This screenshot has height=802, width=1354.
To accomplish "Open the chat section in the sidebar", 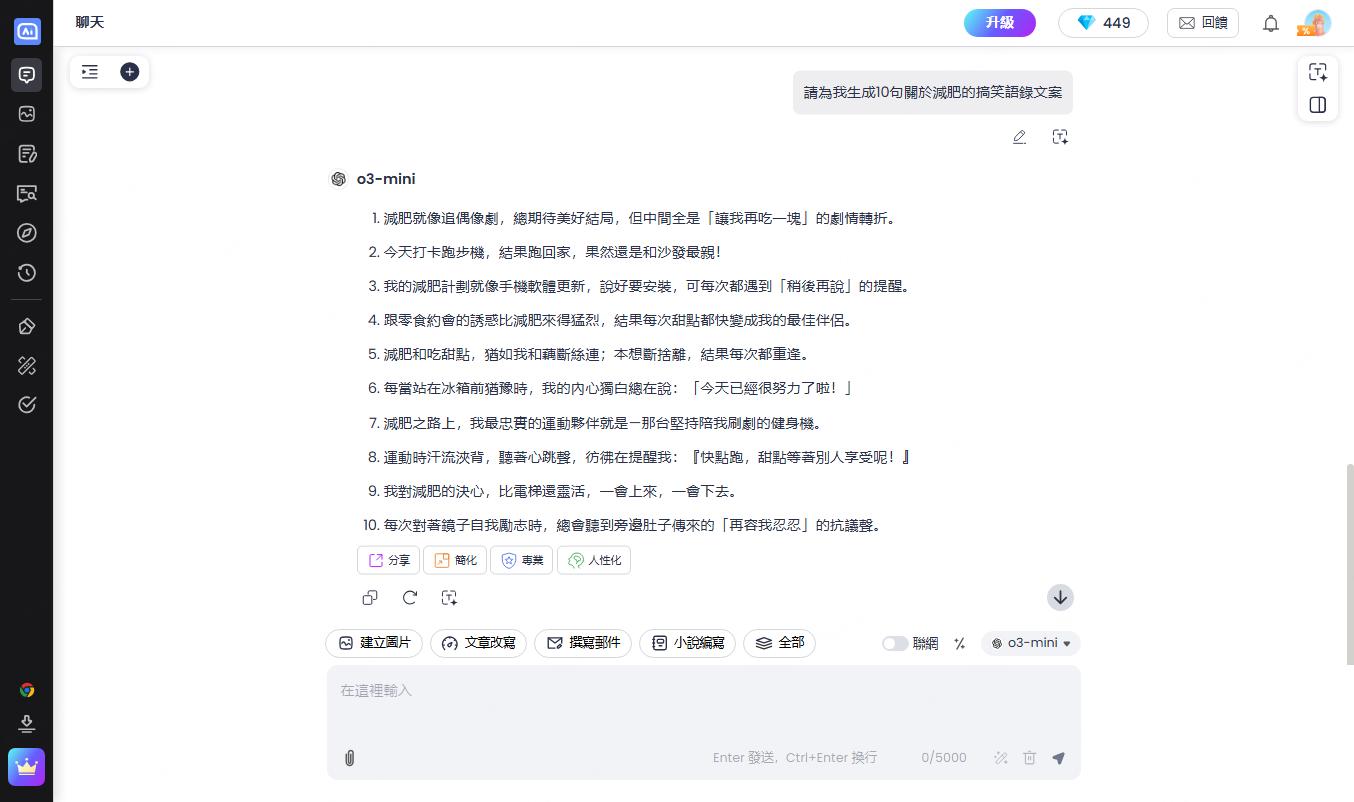I will (x=27, y=75).
